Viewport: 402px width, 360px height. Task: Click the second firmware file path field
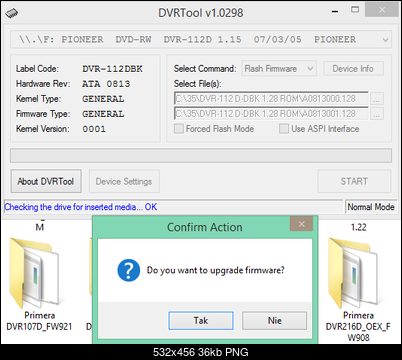pos(271,114)
